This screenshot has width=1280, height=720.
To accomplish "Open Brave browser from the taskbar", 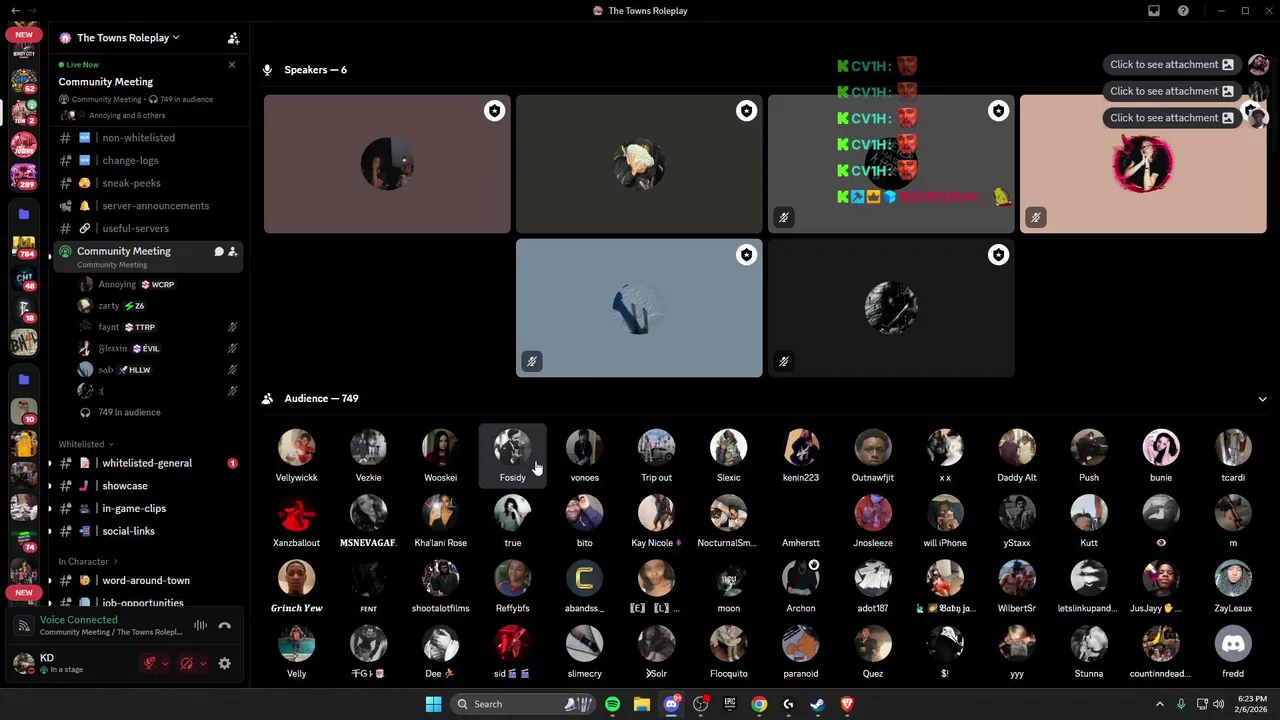I will (x=847, y=704).
